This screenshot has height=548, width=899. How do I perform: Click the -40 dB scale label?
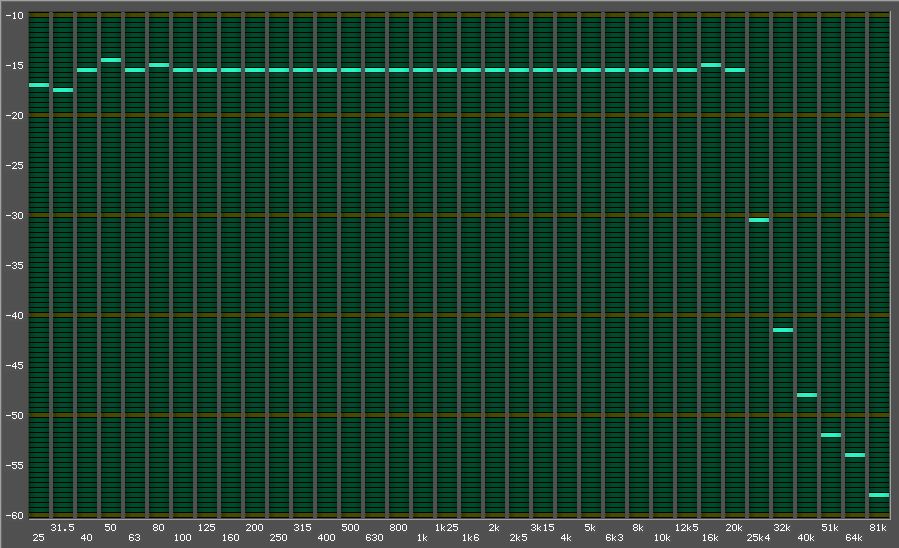(14, 315)
